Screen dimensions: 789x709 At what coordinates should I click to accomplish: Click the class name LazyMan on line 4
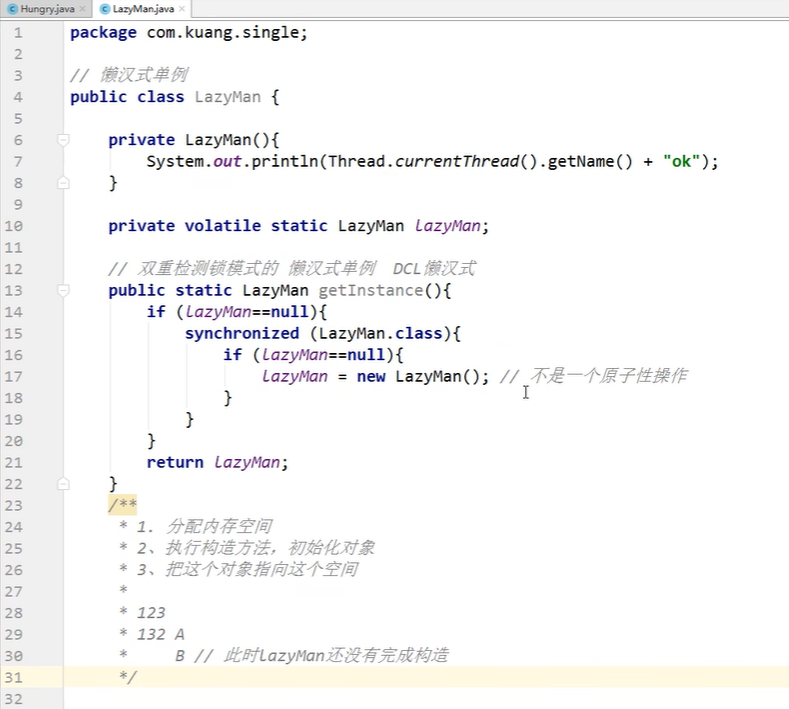click(228, 97)
